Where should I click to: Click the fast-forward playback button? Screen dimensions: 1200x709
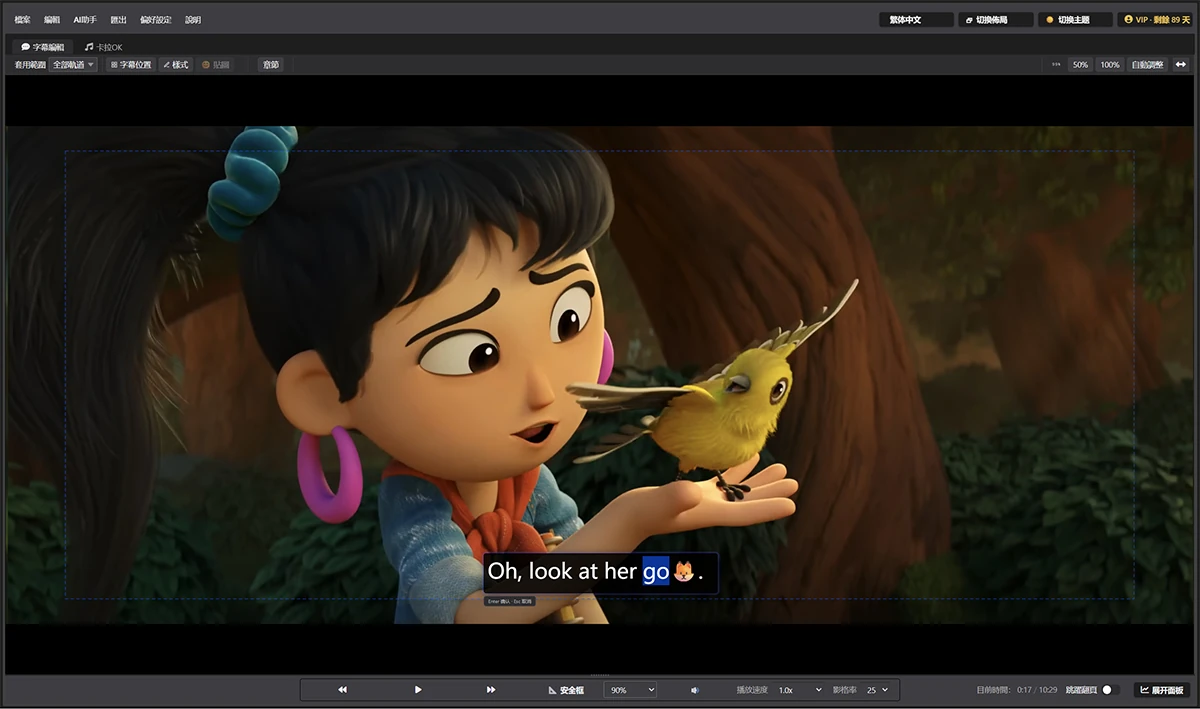coord(491,690)
